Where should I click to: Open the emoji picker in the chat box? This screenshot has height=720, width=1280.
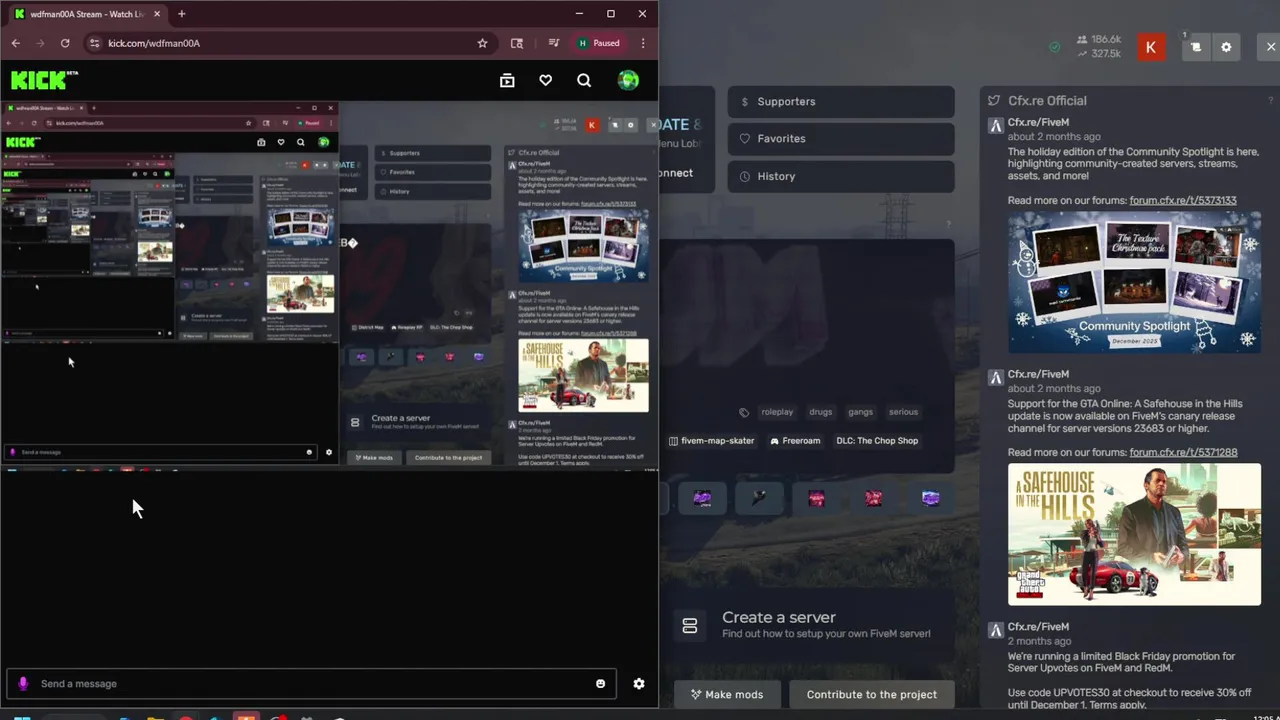coord(600,684)
